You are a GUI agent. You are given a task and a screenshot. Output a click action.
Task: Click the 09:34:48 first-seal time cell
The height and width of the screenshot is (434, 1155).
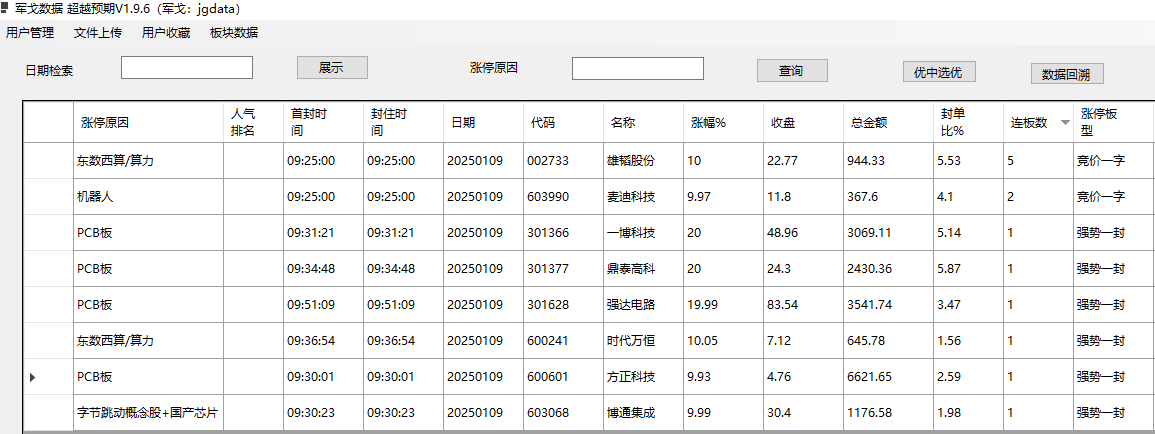(323, 269)
